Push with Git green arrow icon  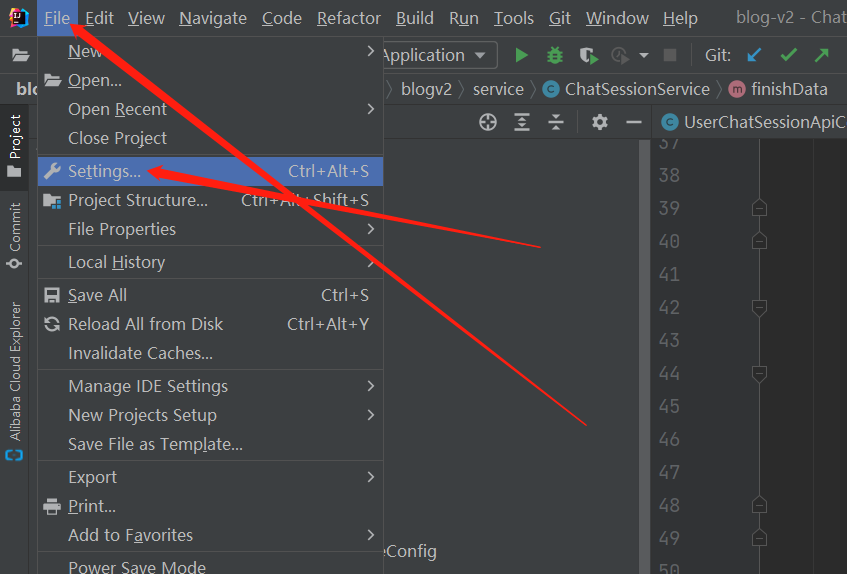click(x=822, y=55)
